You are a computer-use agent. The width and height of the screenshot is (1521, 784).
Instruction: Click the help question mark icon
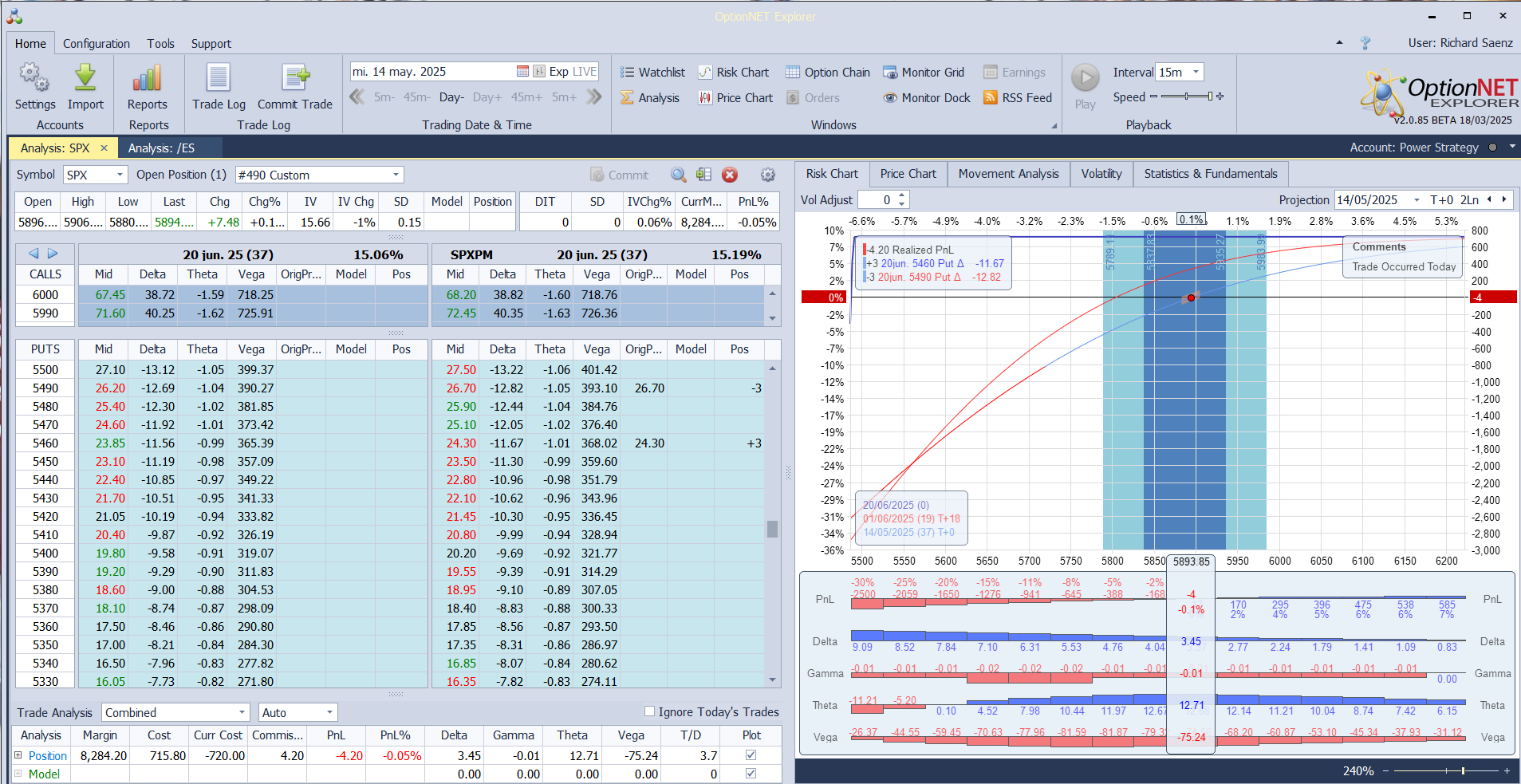click(x=1365, y=43)
